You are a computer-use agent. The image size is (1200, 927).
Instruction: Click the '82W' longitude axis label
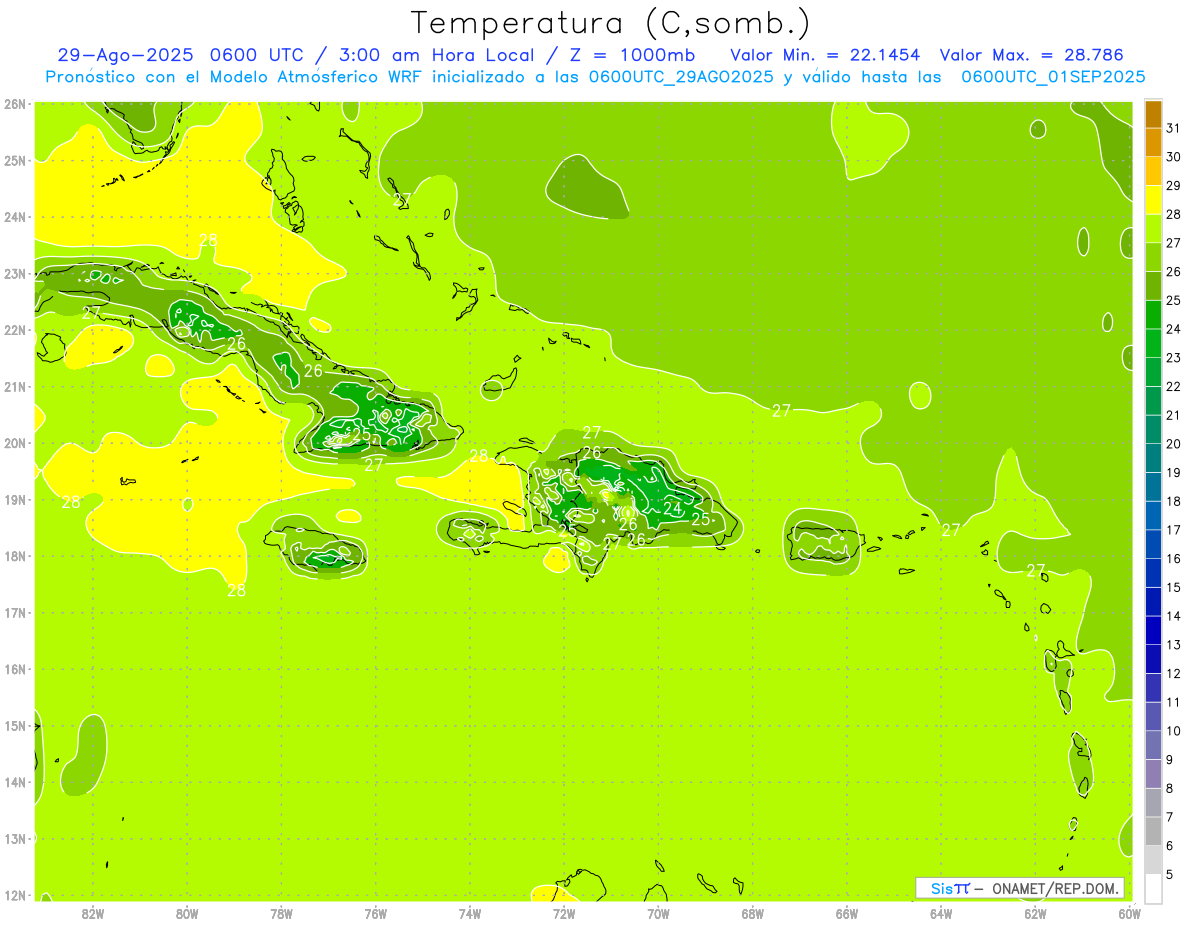[x=92, y=913]
